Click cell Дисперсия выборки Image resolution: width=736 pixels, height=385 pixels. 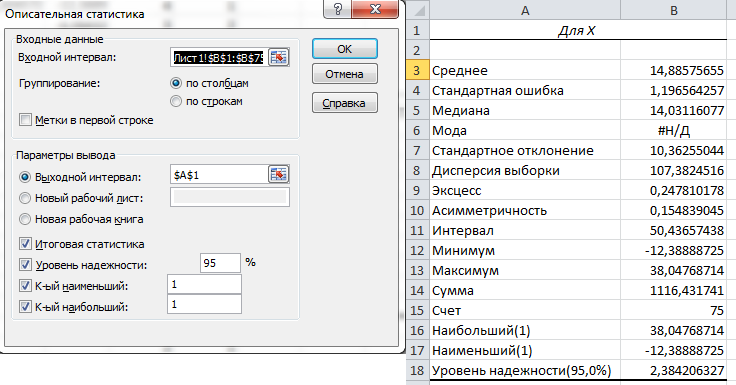click(x=525, y=170)
